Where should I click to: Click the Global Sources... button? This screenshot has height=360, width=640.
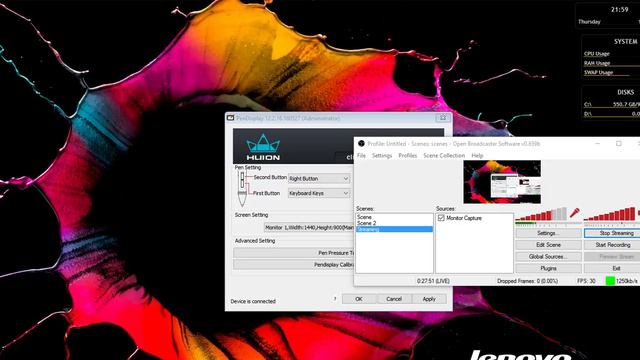(548, 256)
